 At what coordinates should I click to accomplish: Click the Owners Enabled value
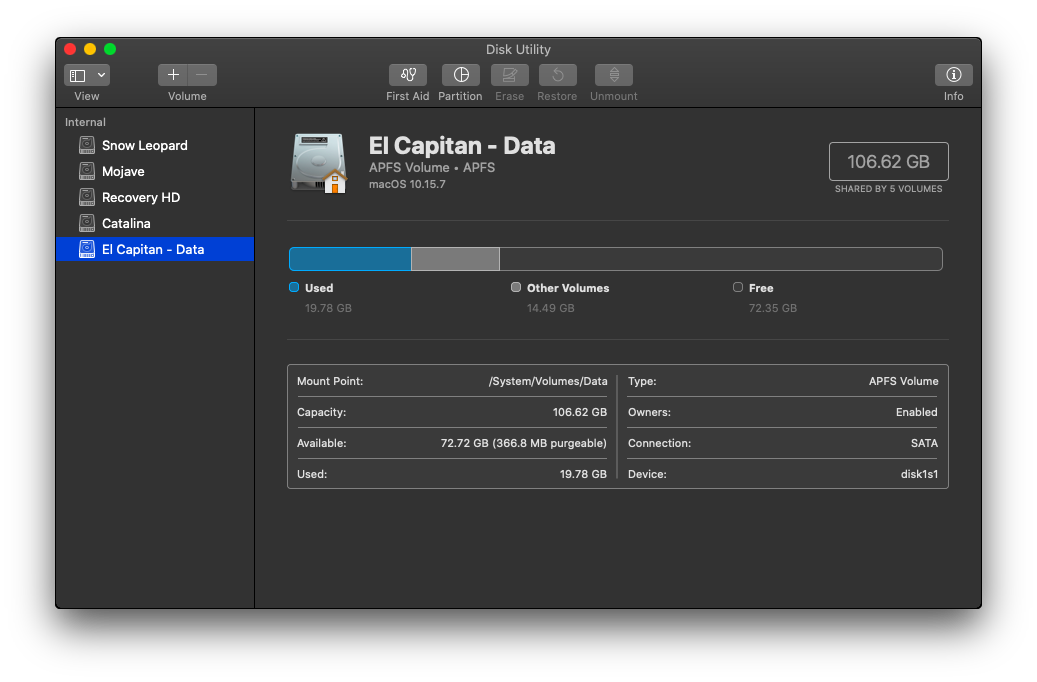pyautogui.click(x=917, y=412)
